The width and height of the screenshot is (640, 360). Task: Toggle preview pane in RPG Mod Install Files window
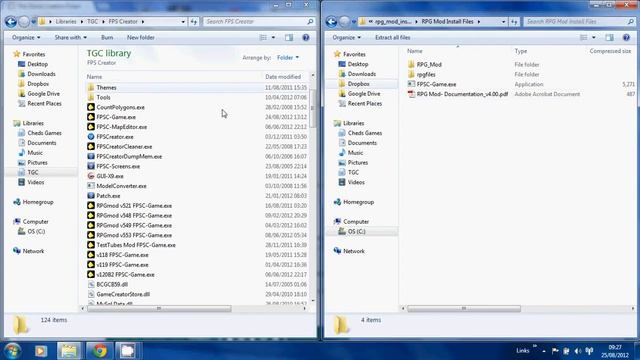point(609,38)
